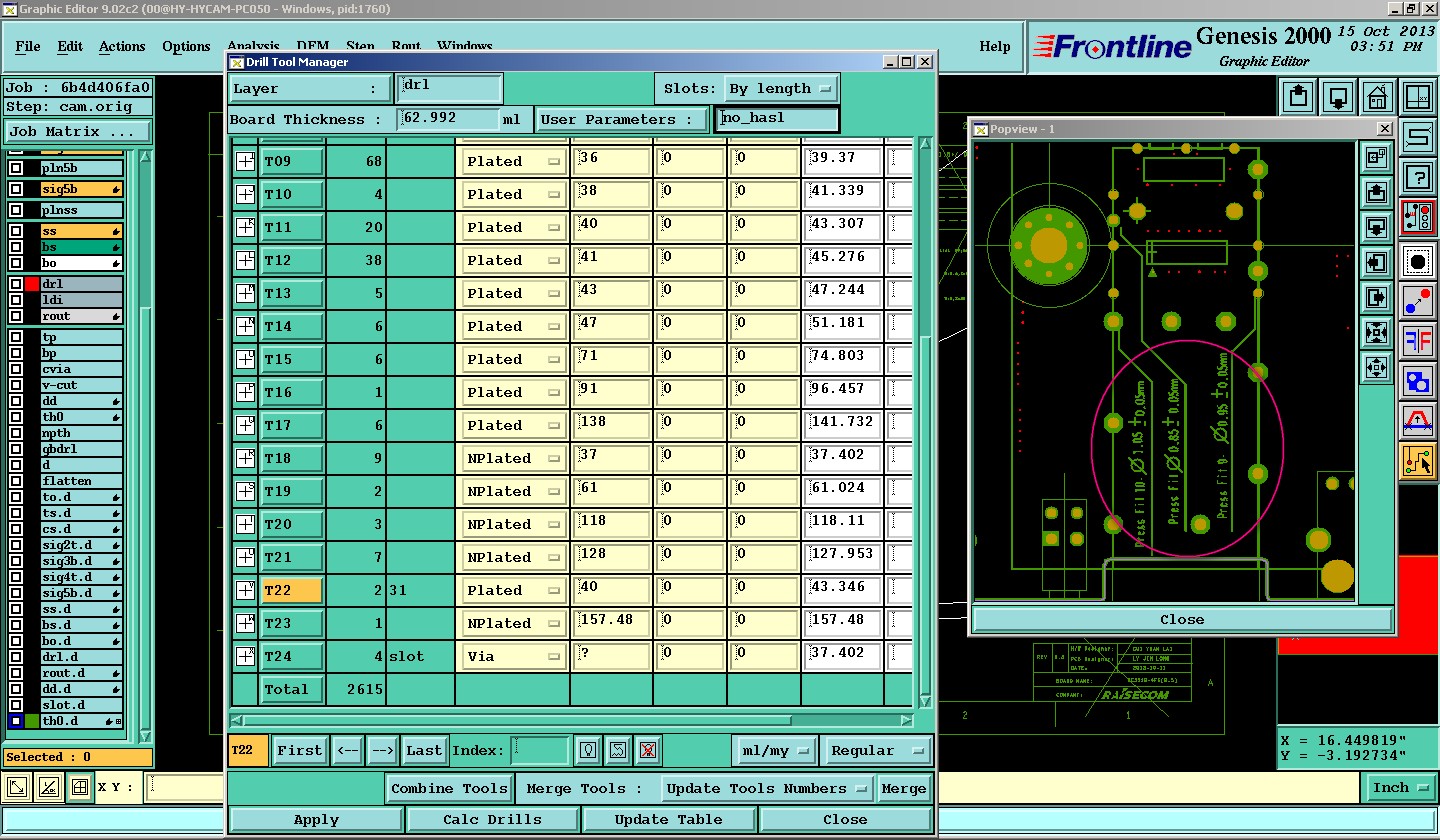Screen dimensions: 1440x840
Task: Click the expand-all arrows icon in Popview
Action: click(x=1376, y=367)
